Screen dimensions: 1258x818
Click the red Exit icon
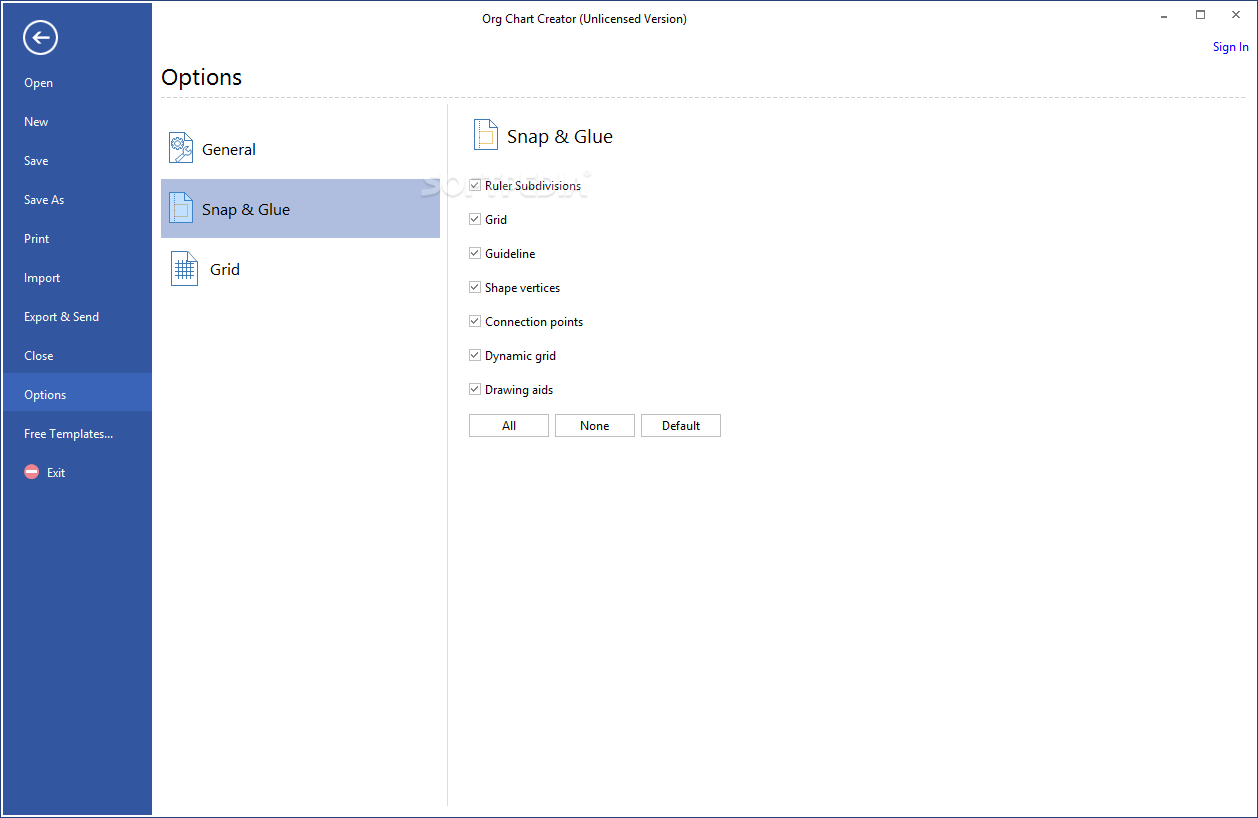(x=32, y=472)
